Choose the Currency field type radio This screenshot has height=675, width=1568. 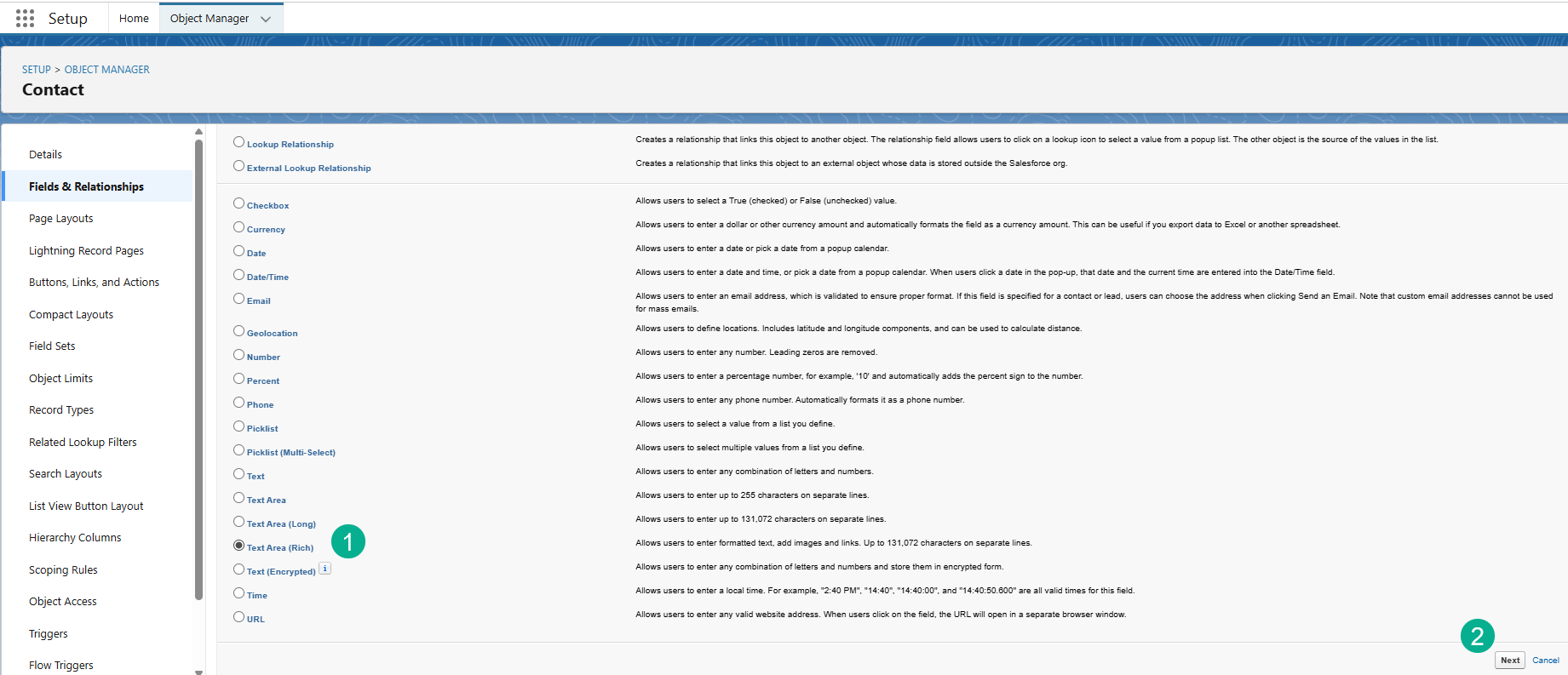coord(238,227)
